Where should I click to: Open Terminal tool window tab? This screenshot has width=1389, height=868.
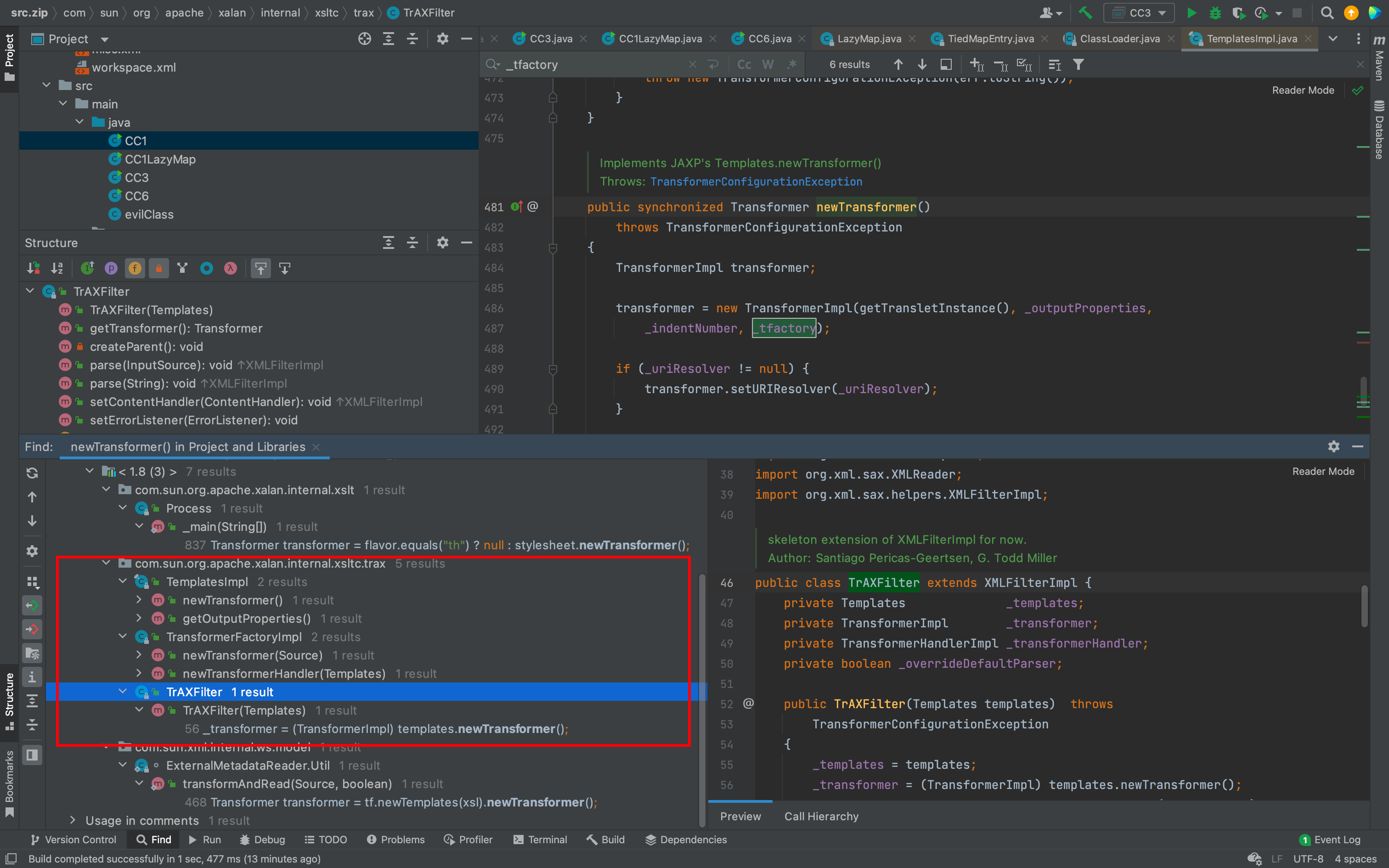point(541,840)
